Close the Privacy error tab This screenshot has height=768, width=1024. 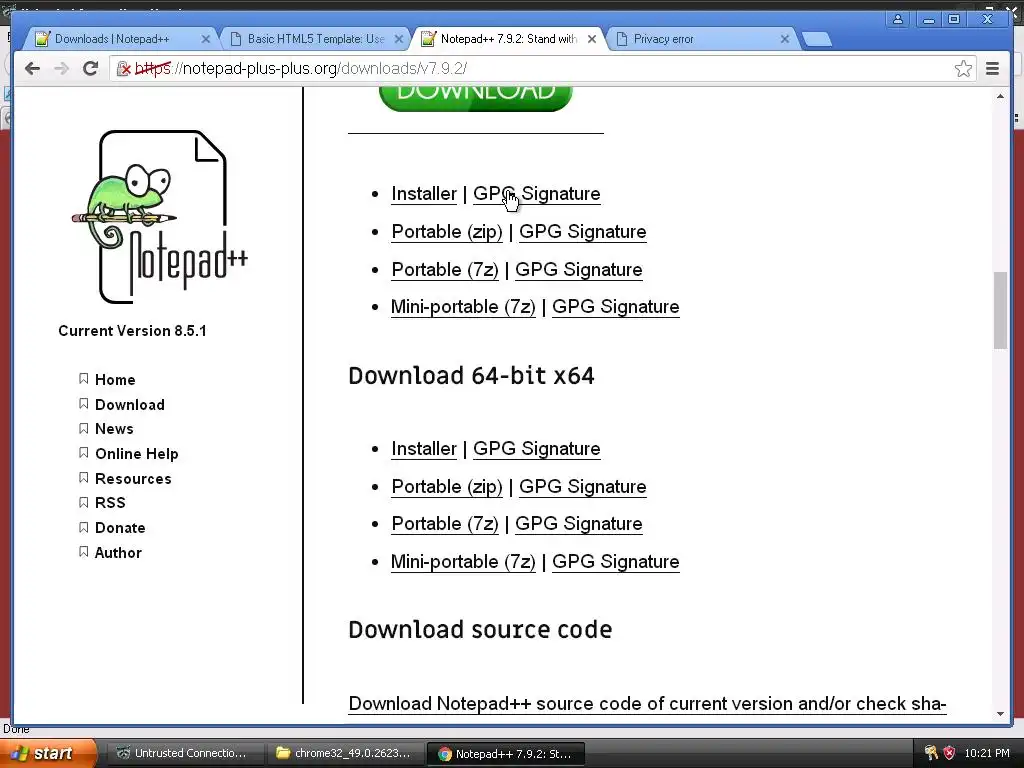(x=785, y=39)
